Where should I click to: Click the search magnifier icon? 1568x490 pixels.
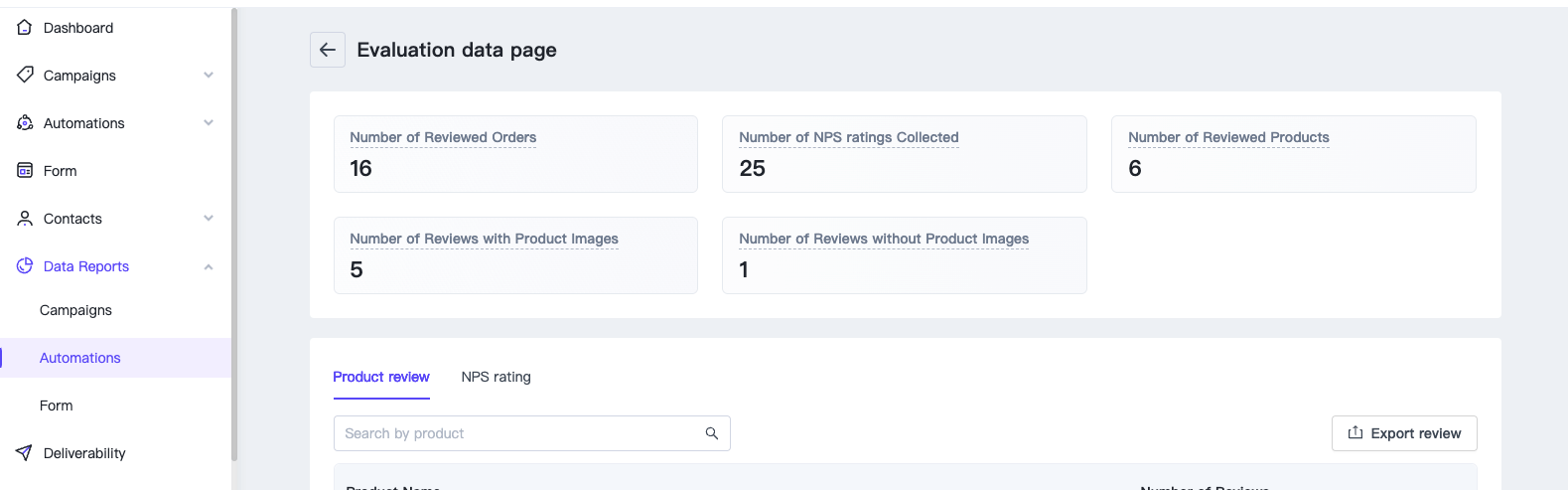point(712,433)
